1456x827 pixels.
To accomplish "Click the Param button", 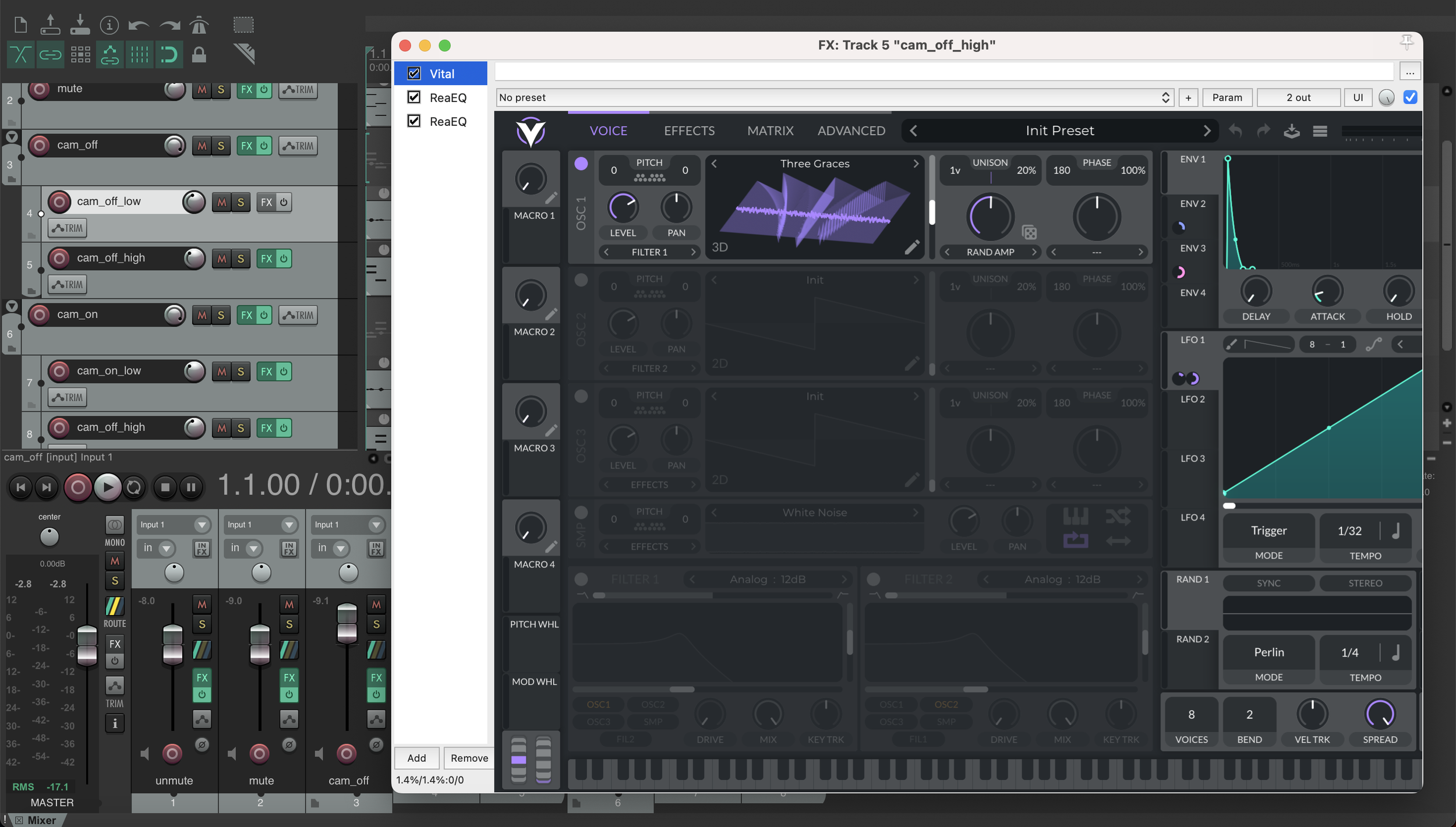I will click(x=1227, y=97).
